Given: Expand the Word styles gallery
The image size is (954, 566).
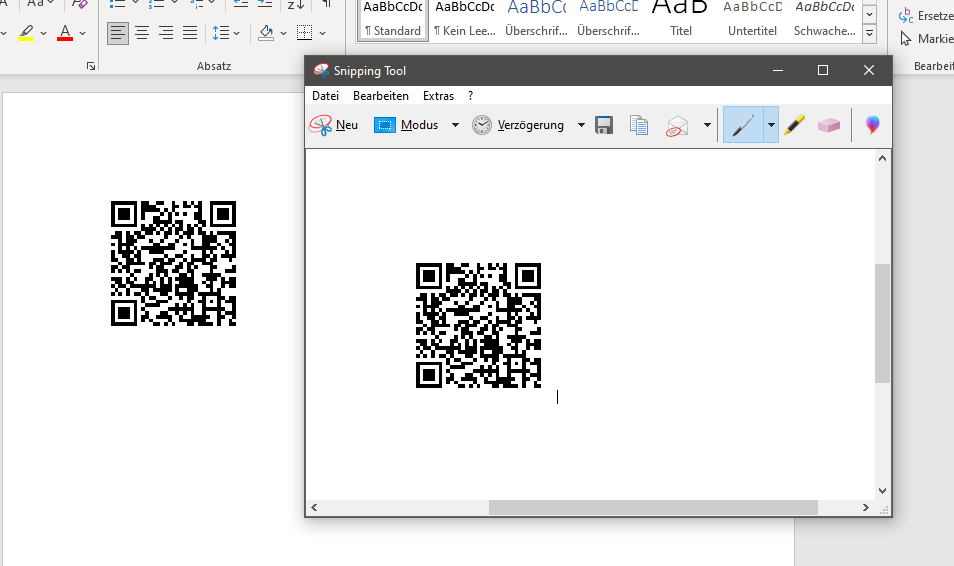Looking at the screenshot, I should pos(870,34).
